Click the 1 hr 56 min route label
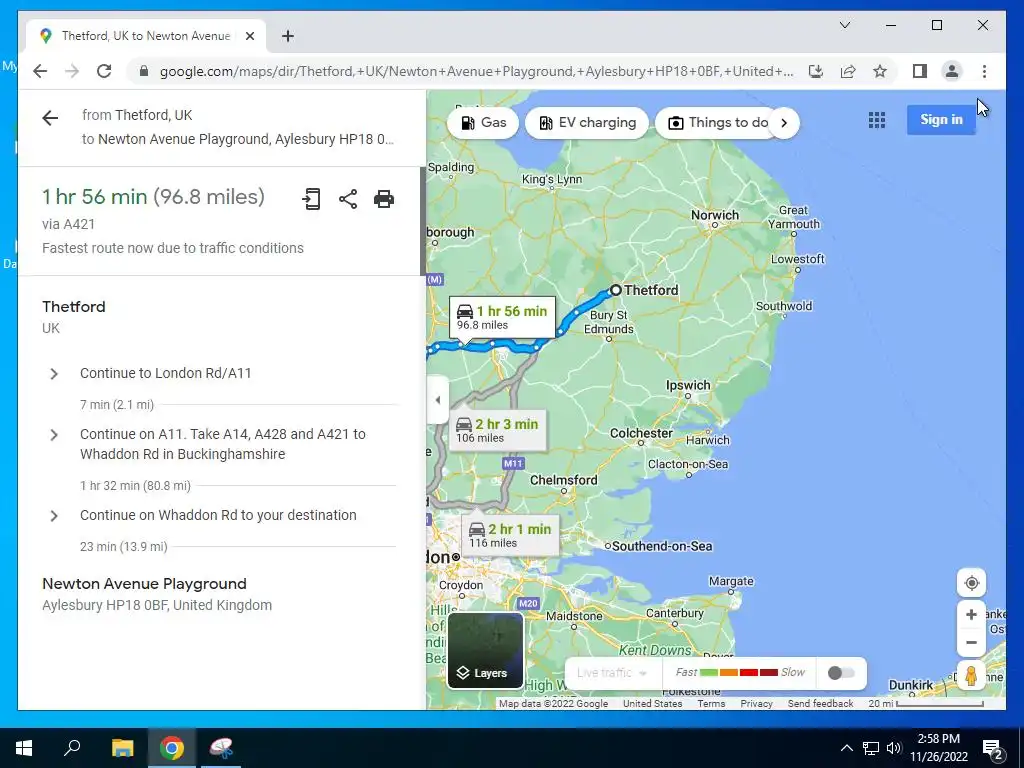 click(502, 317)
